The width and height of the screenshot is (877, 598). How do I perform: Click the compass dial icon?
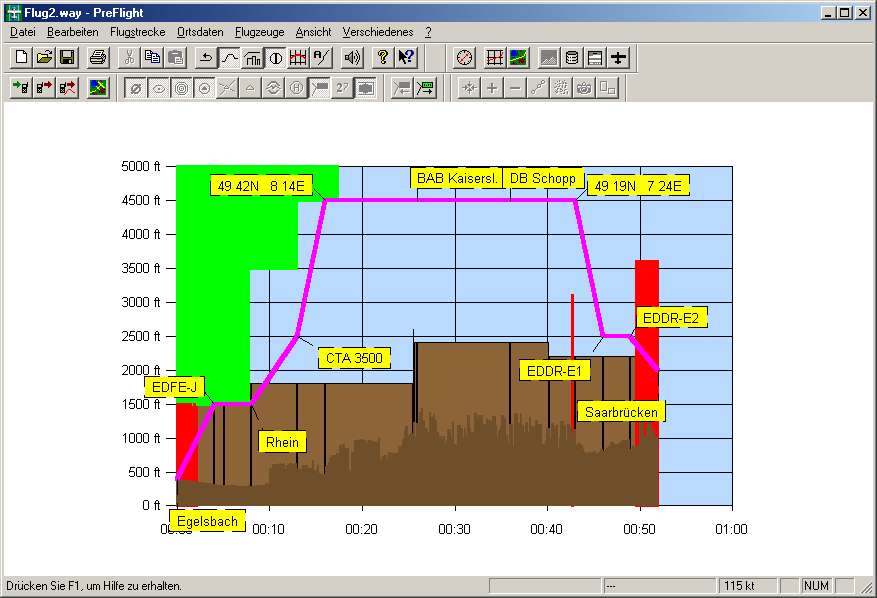[x=462, y=57]
